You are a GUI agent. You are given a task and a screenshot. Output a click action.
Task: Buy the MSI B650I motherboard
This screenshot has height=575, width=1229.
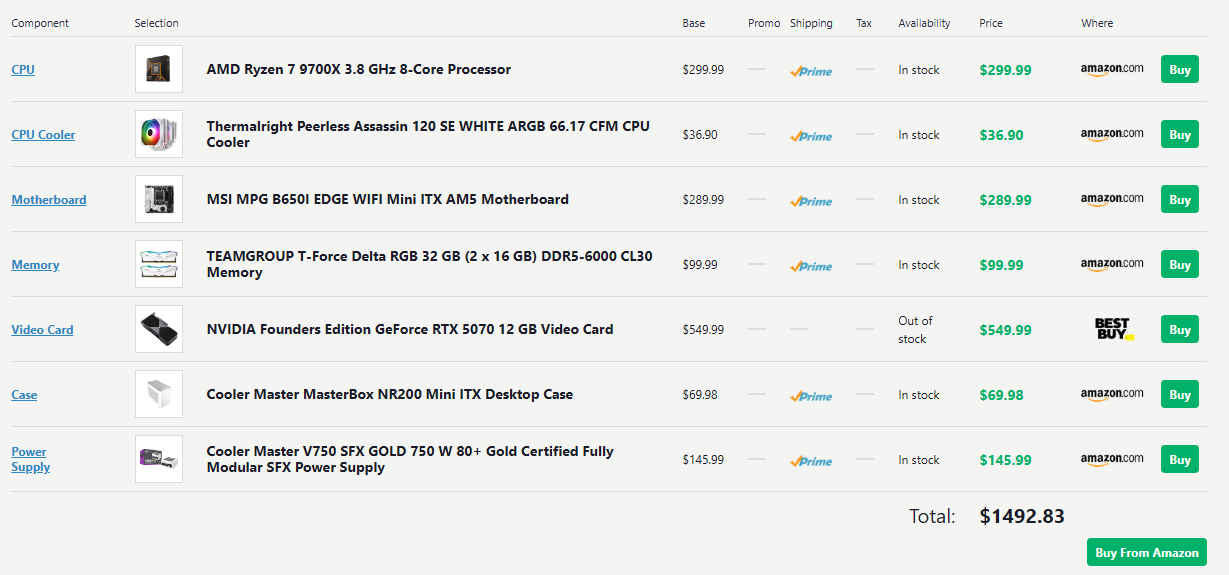click(x=1180, y=200)
